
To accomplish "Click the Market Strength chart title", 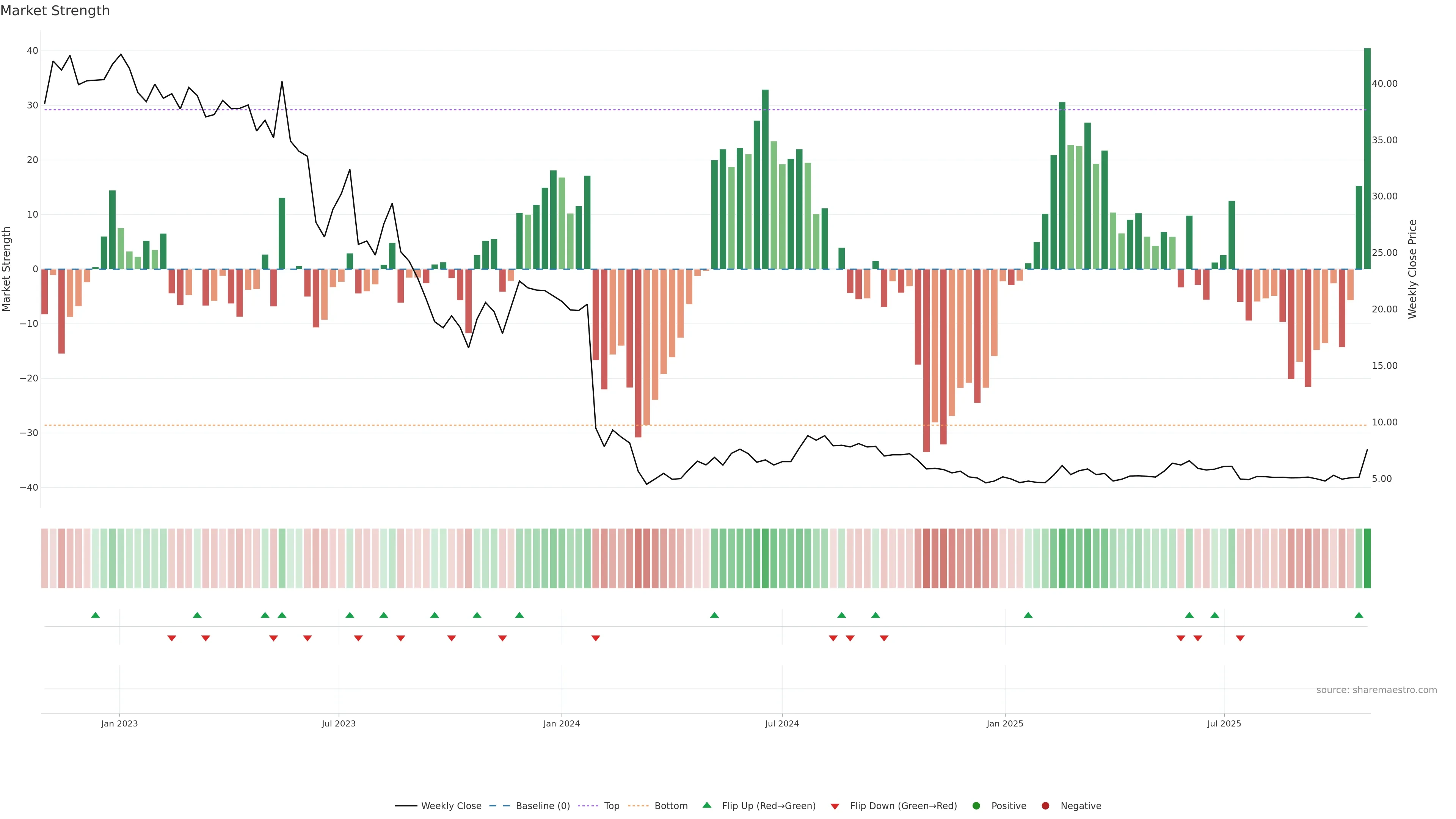I will 55,11.
